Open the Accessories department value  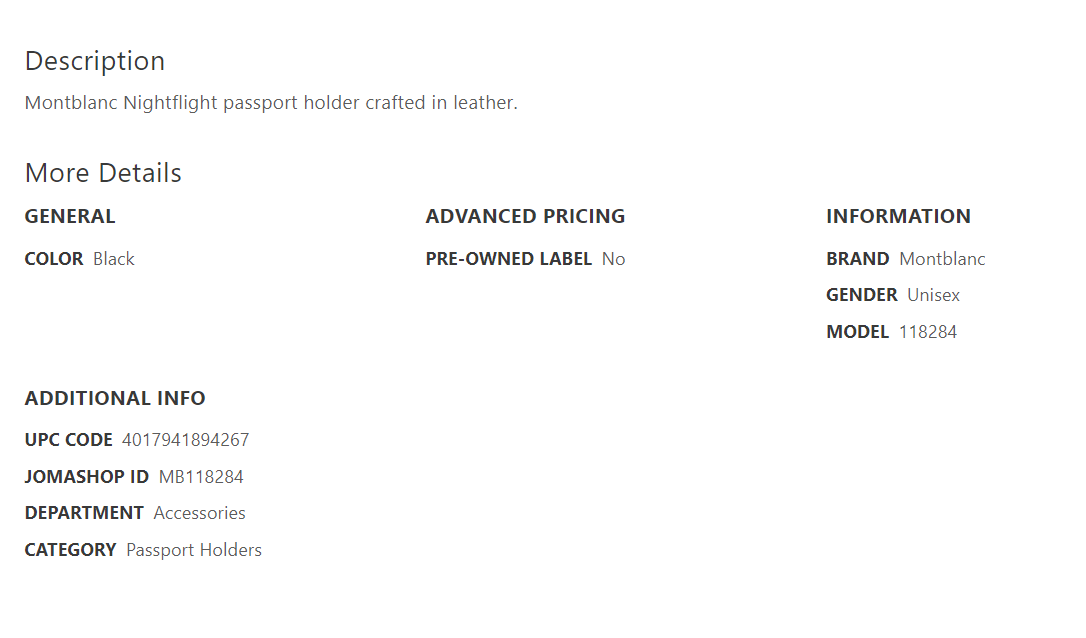[199, 513]
